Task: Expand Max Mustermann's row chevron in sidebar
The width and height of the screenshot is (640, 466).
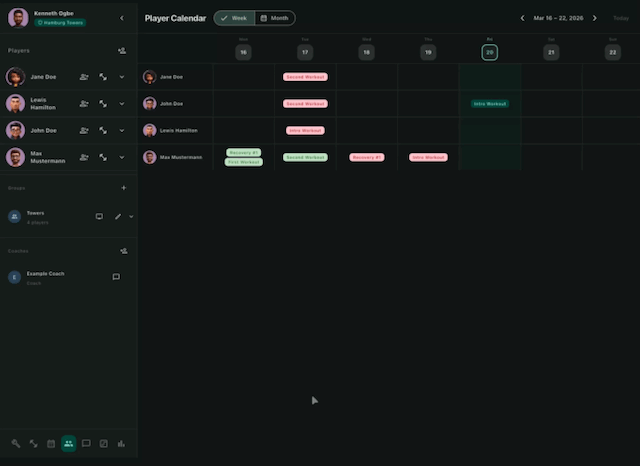Action: tap(122, 157)
